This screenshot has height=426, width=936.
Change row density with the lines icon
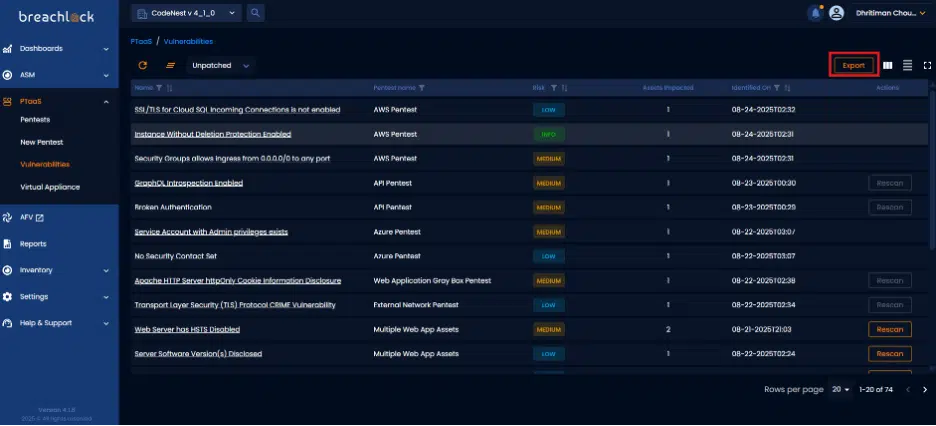click(907, 66)
